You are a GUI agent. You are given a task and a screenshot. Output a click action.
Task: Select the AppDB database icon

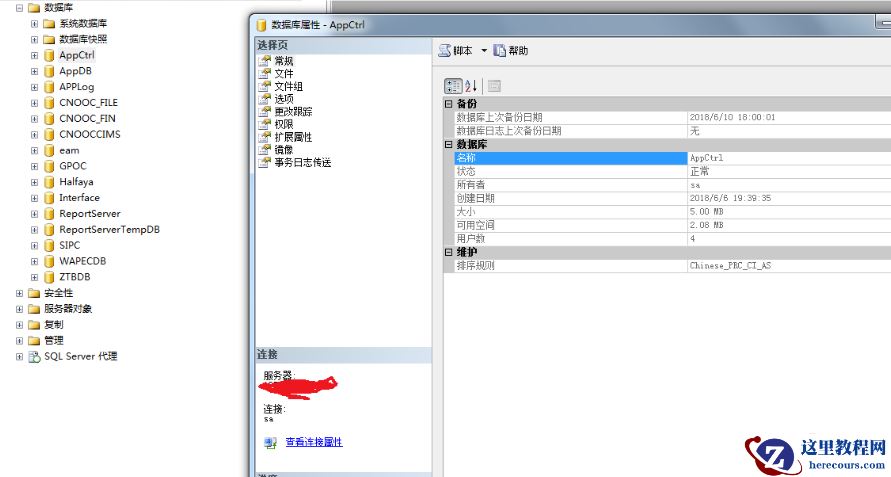pos(49,71)
